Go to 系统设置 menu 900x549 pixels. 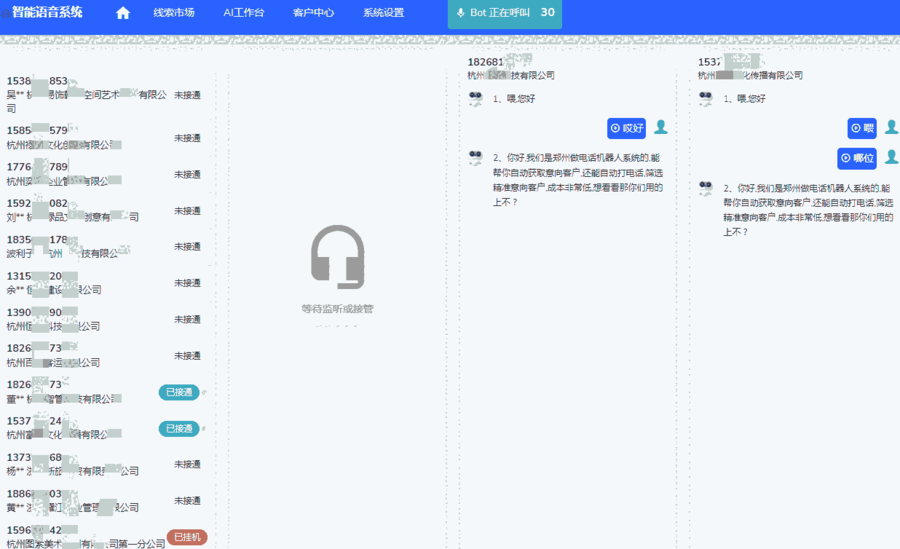[383, 13]
